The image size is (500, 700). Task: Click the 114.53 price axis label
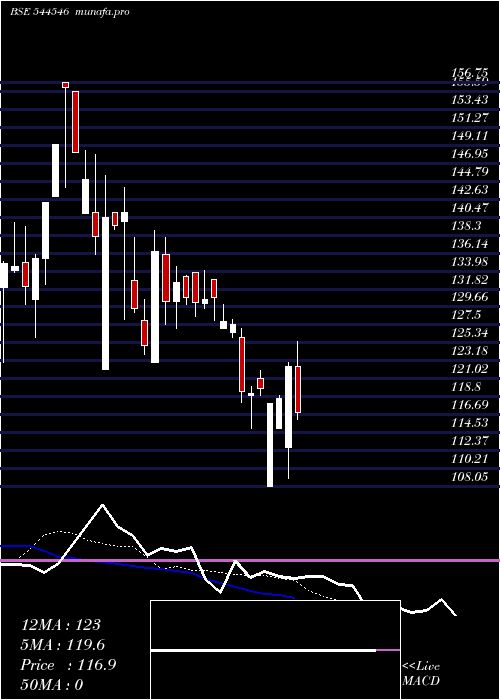pos(470,423)
